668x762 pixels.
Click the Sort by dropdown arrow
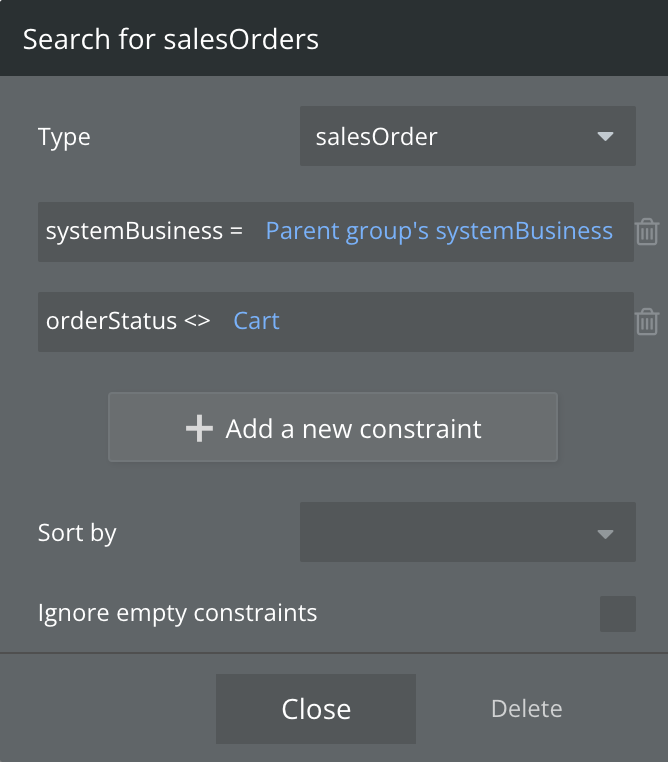[605, 535]
